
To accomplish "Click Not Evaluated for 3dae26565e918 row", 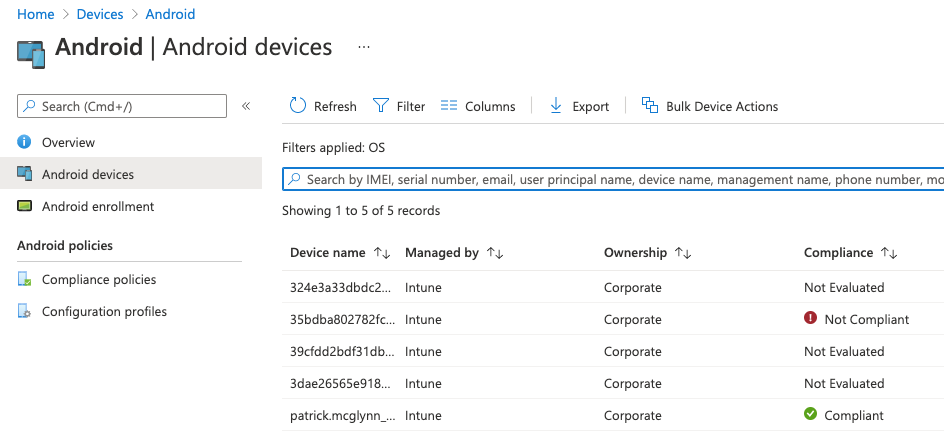I will click(844, 383).
